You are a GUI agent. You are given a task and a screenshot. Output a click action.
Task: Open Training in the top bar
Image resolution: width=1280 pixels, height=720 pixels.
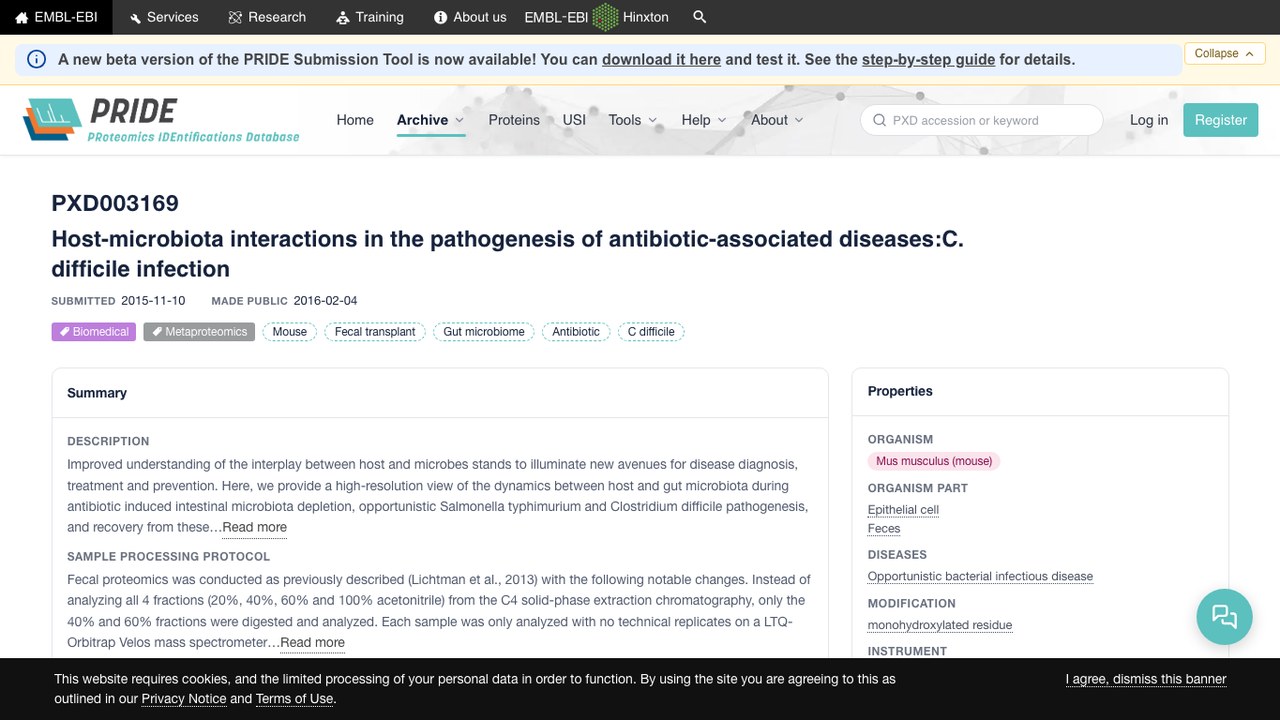click(370, 17)
